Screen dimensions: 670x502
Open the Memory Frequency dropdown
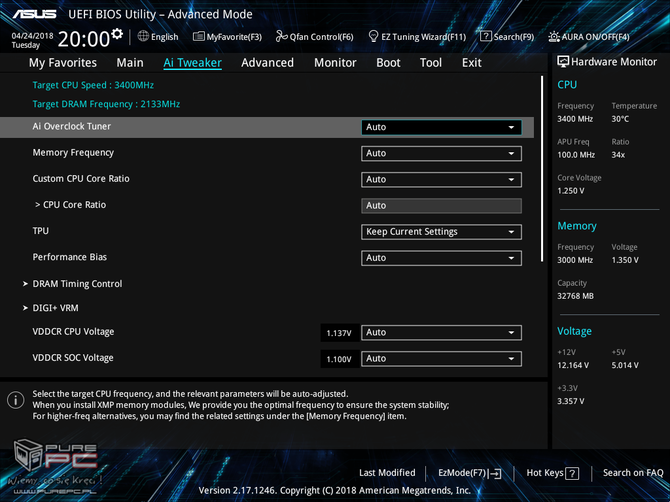click(x=441, y=153)
